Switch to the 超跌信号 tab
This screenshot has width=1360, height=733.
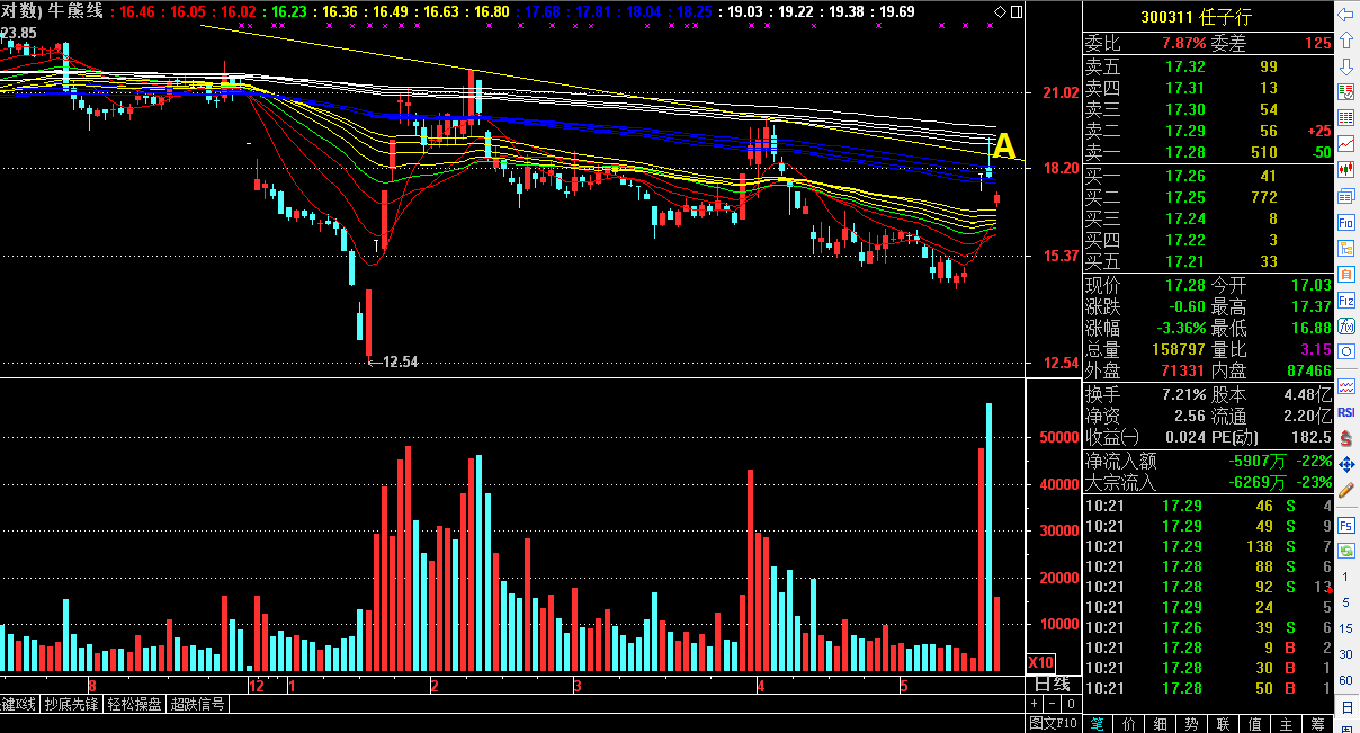click(x=199, y=704)
